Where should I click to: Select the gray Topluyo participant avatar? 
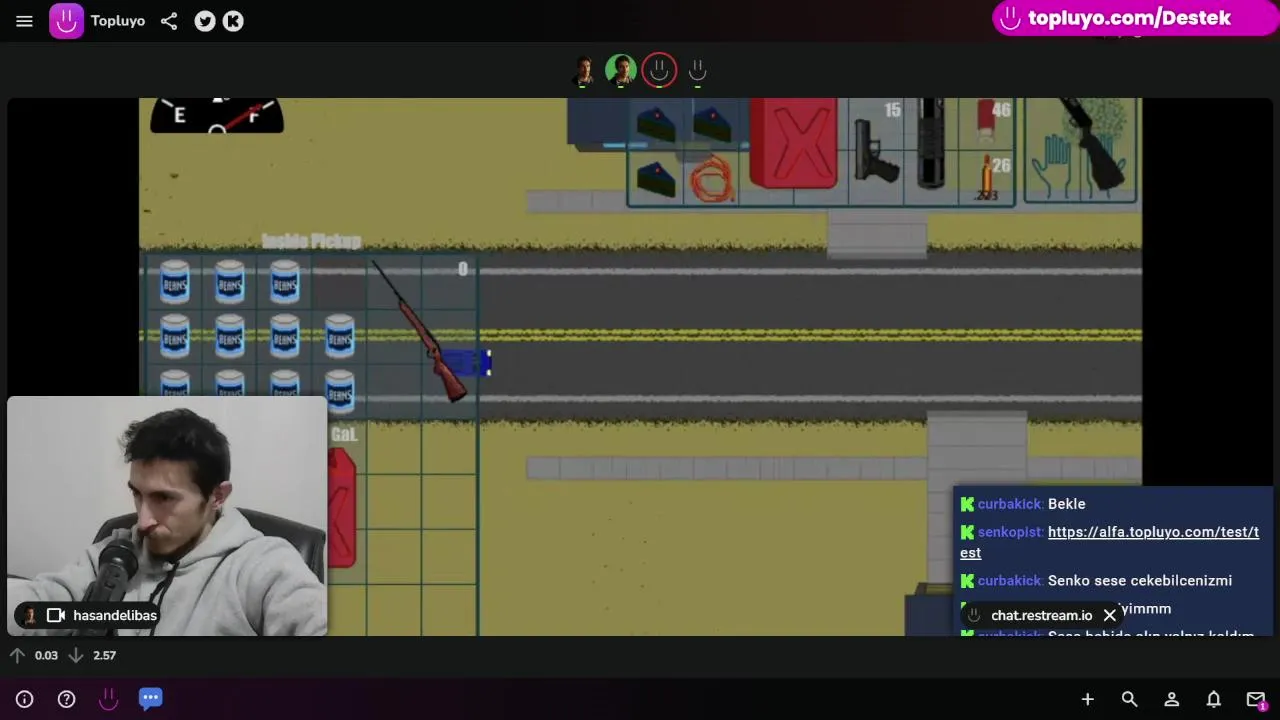point(698,70)
